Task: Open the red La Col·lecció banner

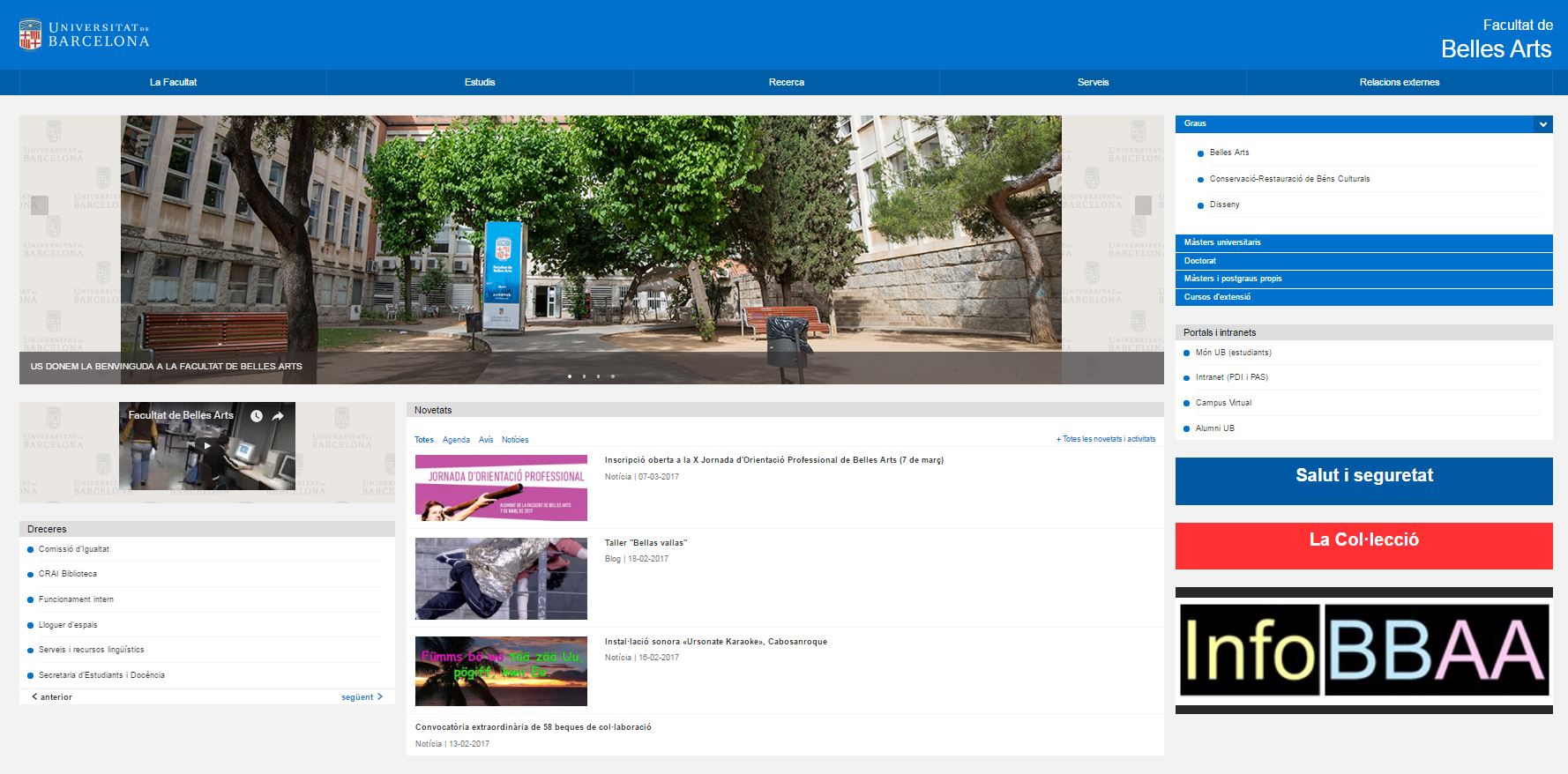Action: click(1363, 545)
